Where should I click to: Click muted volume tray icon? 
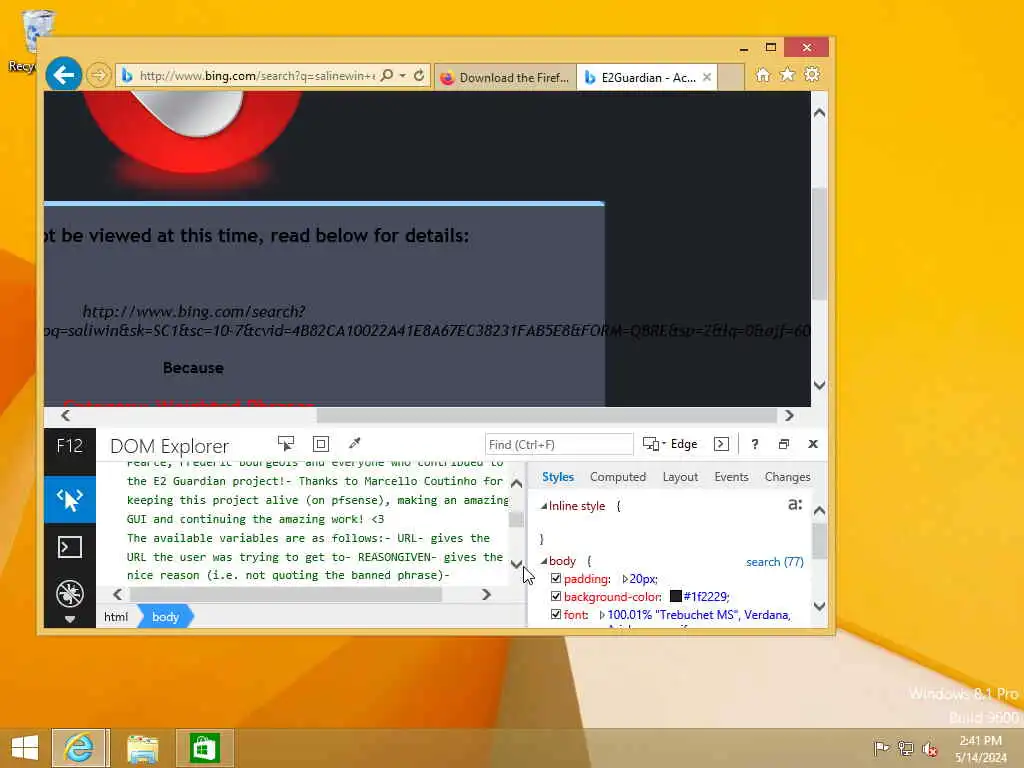pos(929,748)
